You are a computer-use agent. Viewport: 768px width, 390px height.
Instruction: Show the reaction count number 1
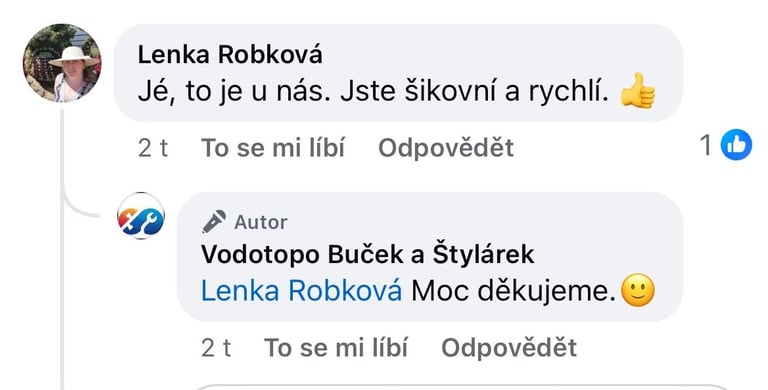point(706,145)
